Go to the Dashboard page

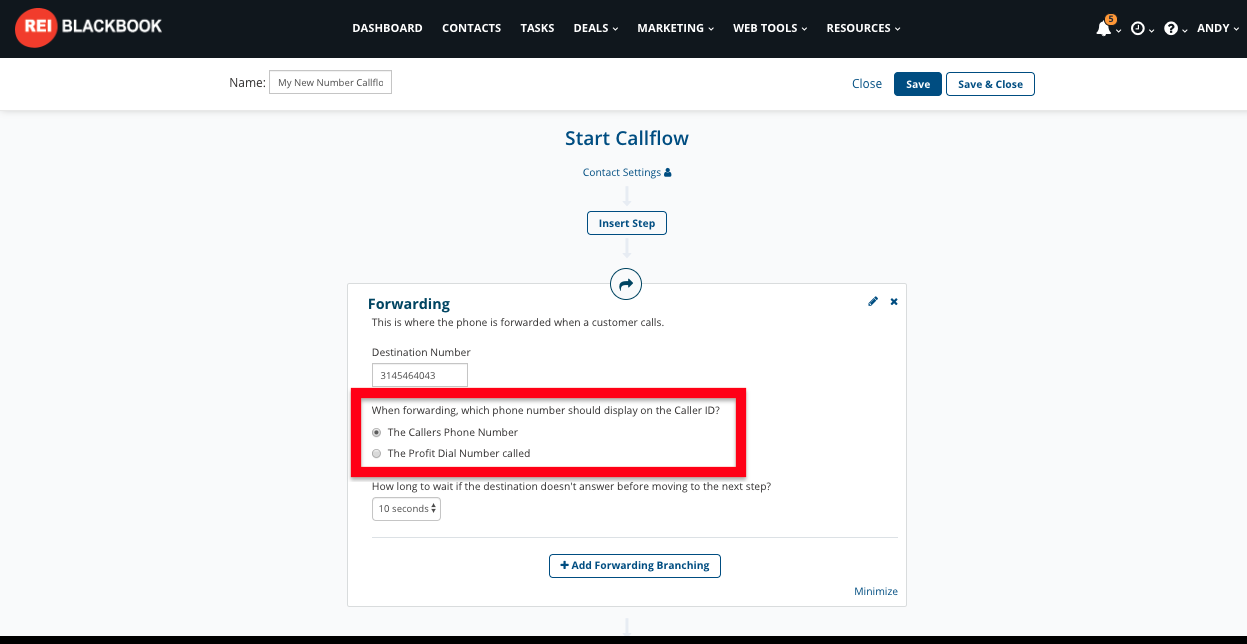(x=387, y=28)
